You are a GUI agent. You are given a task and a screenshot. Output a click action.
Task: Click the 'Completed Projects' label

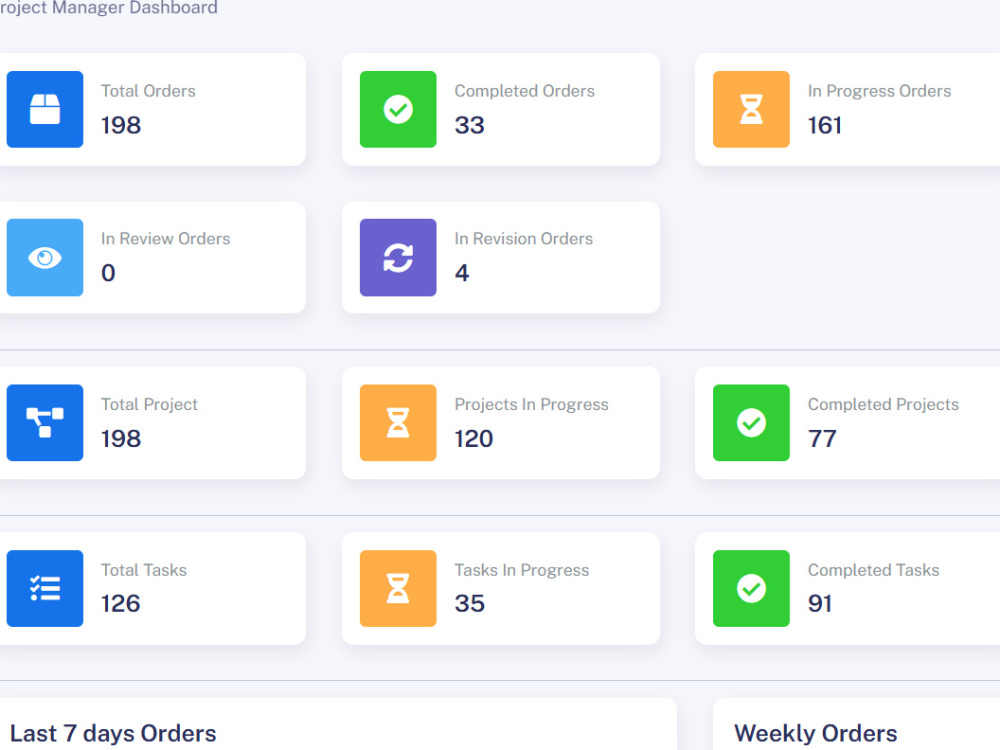pyautogui.click(x=883, y=404)
